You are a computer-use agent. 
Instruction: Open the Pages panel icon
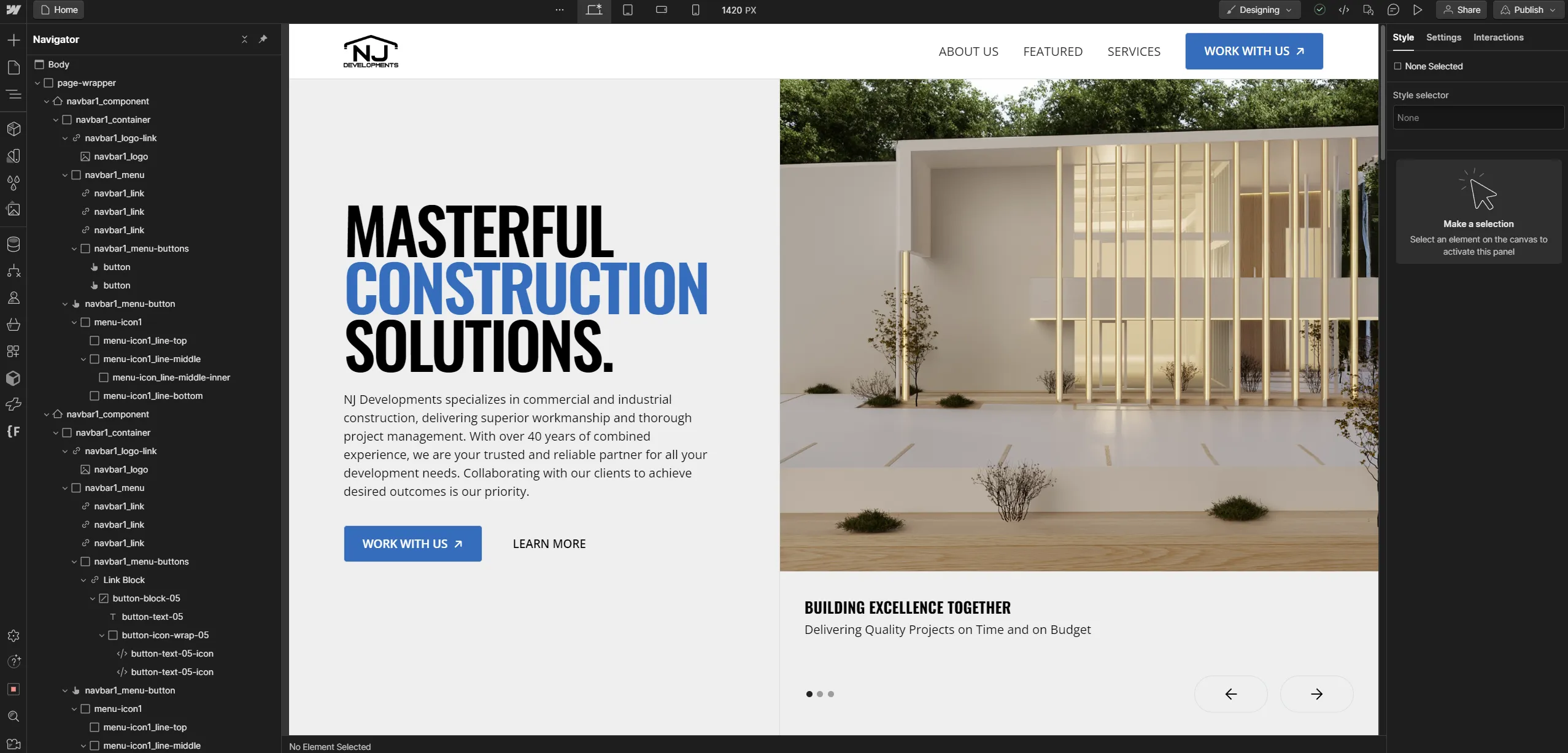coord(14,68)
